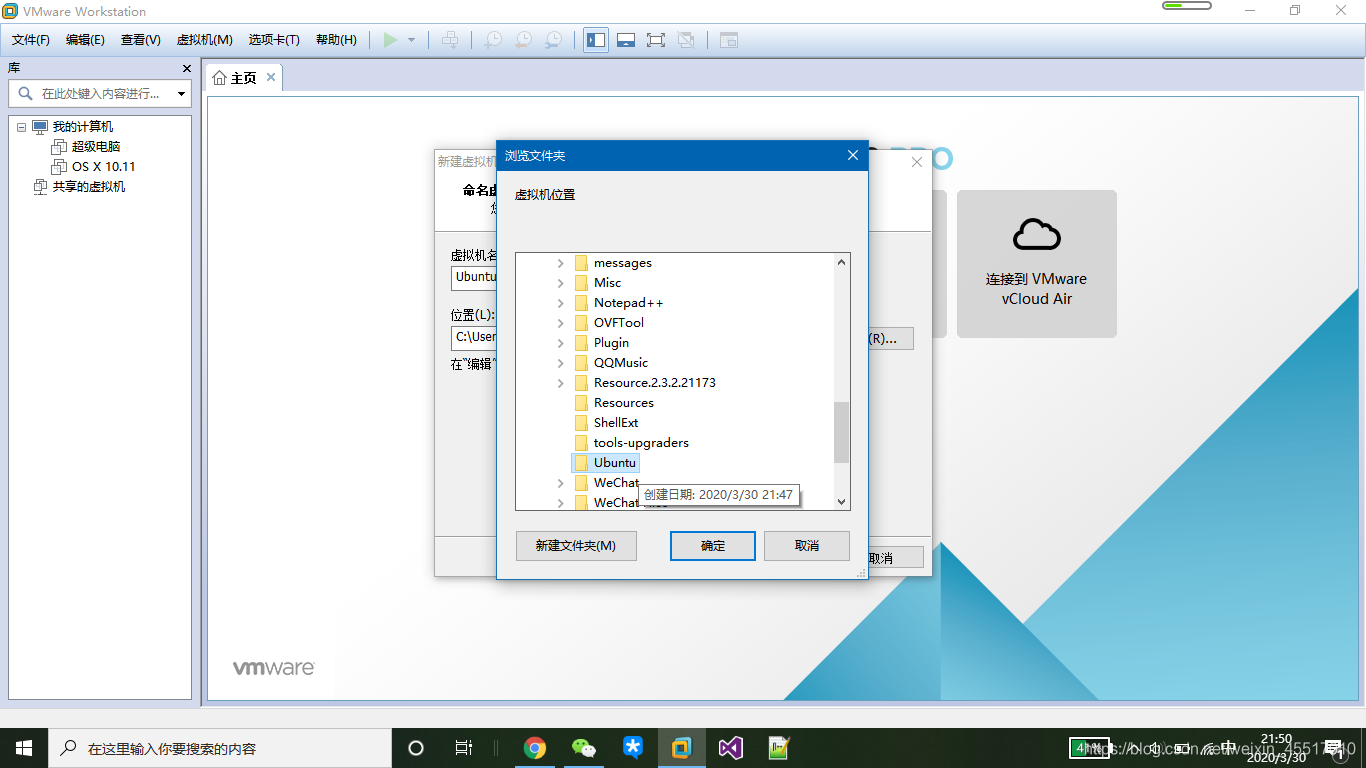Click the QQMusic folder icon
Viewport: 1366px width, 768px height.
coord(581,363)
